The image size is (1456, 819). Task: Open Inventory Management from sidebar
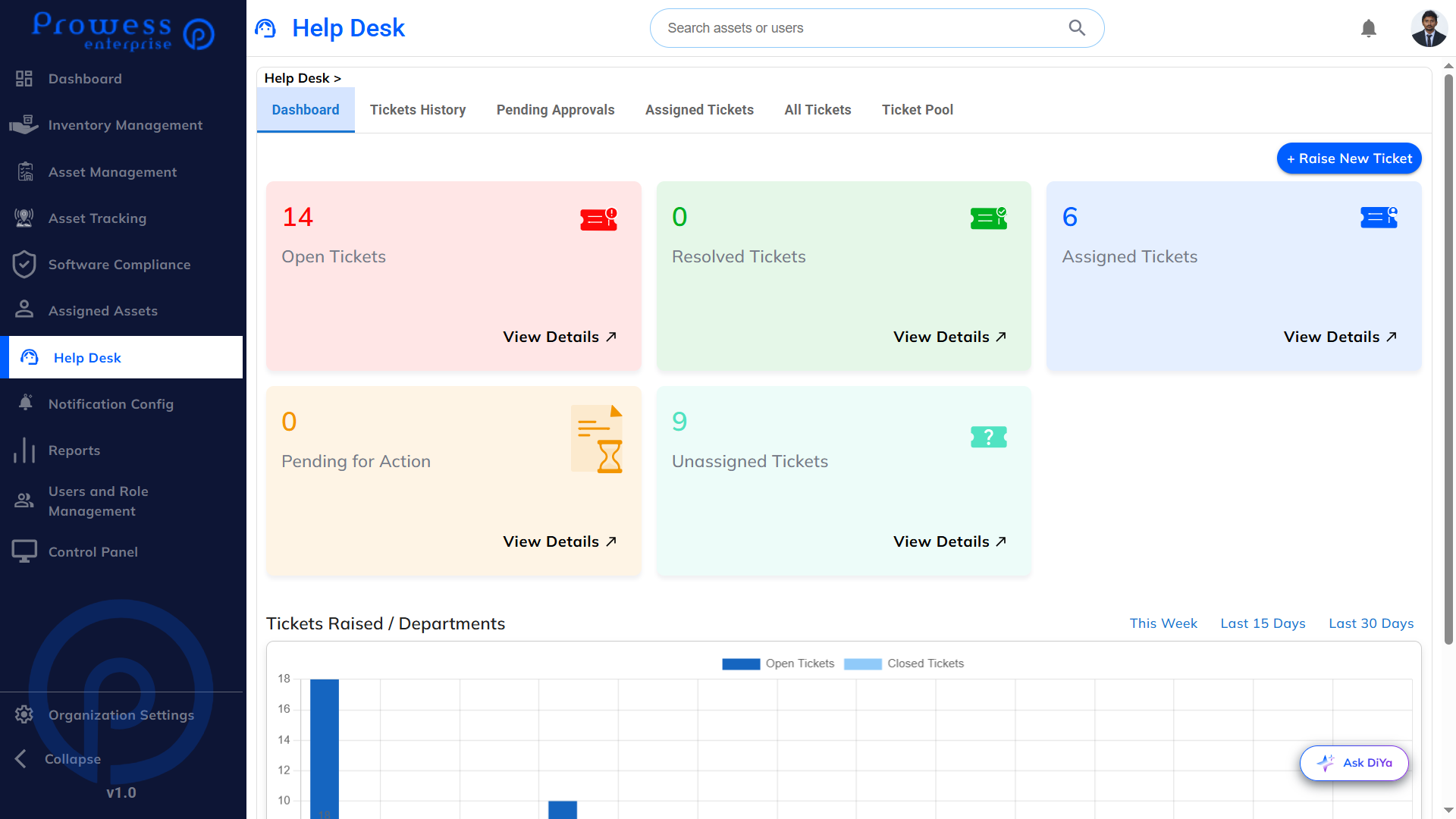(121, 125)
